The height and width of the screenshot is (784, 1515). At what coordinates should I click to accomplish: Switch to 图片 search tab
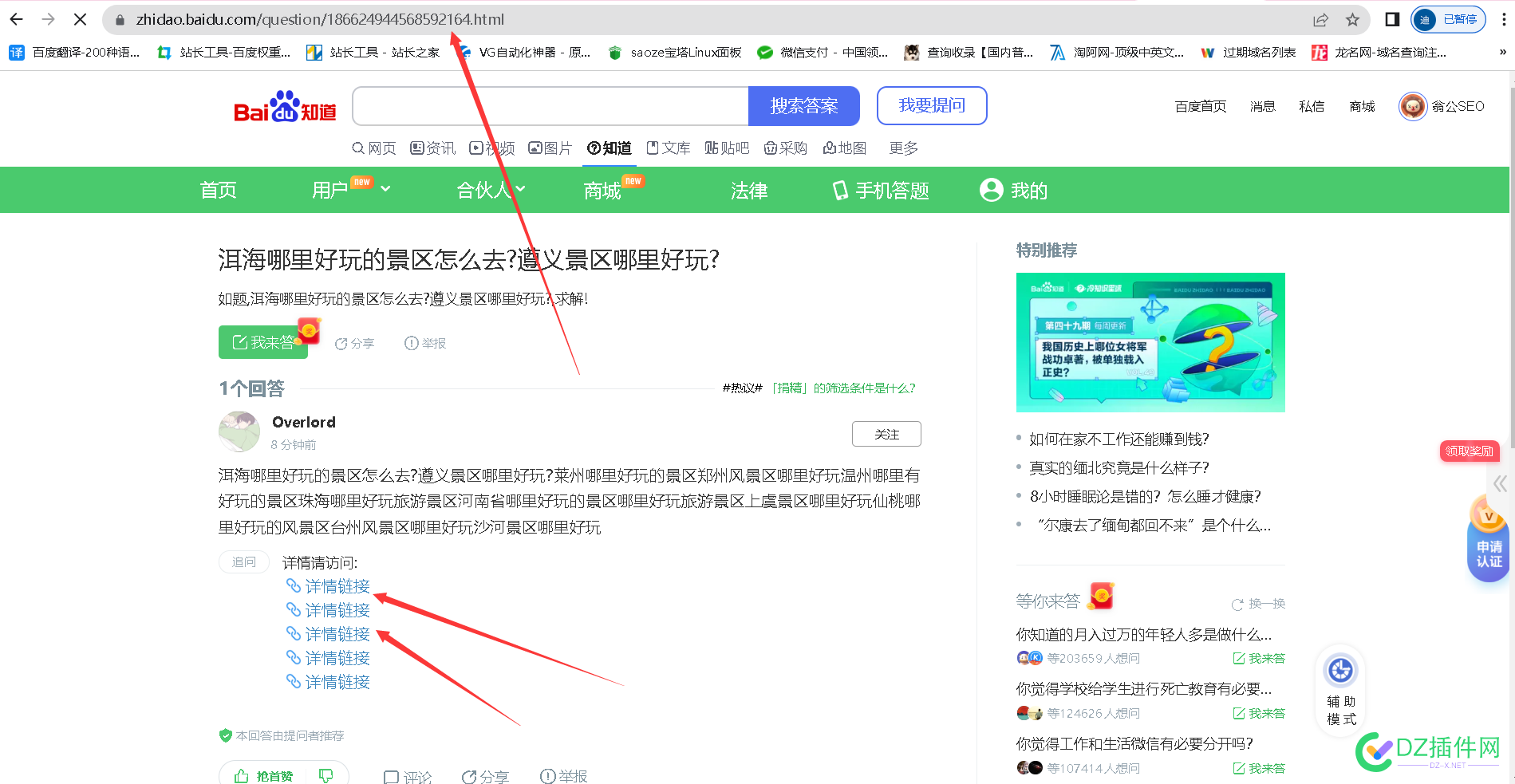coord(550,148)
